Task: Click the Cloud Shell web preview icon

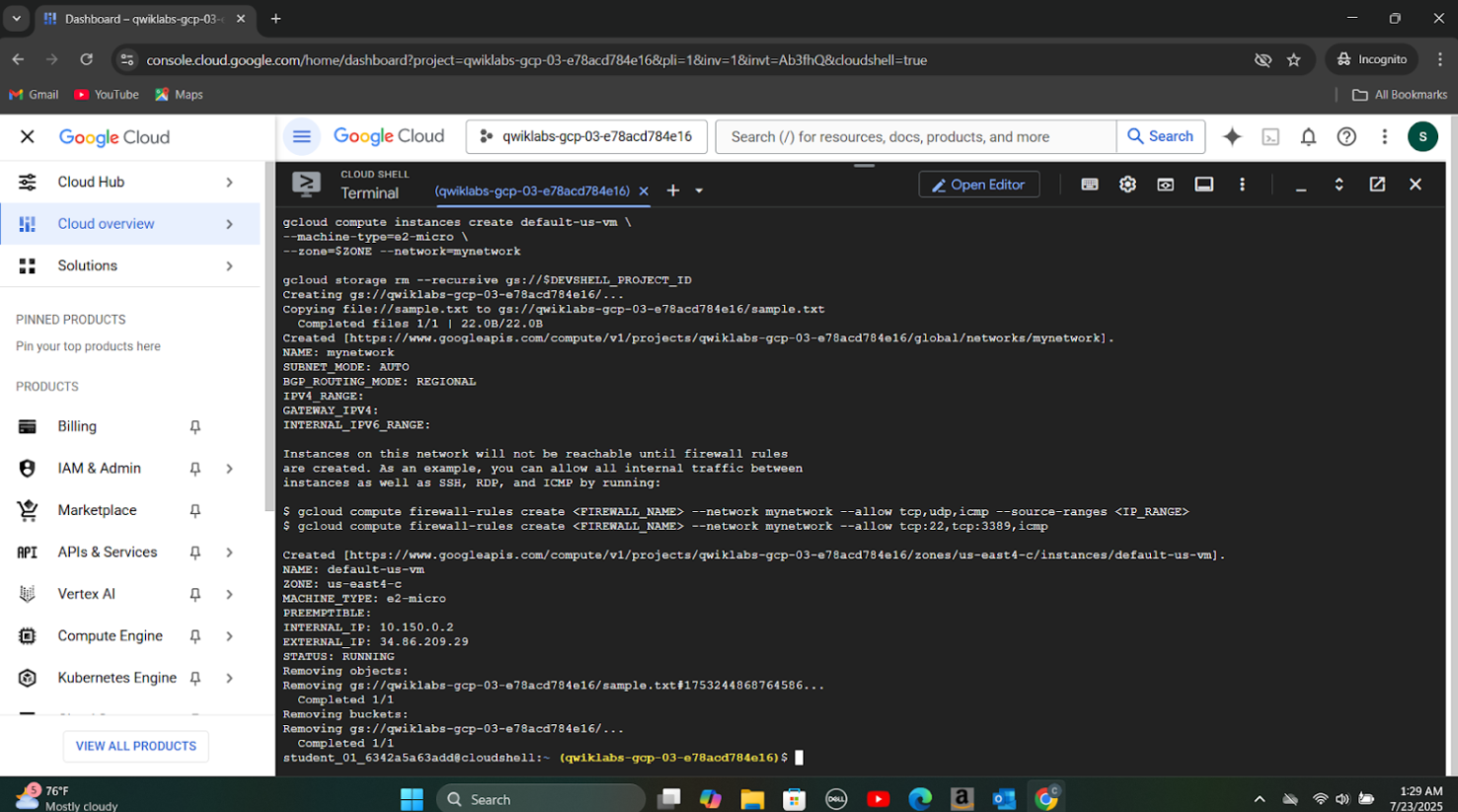Action: 1166,185
